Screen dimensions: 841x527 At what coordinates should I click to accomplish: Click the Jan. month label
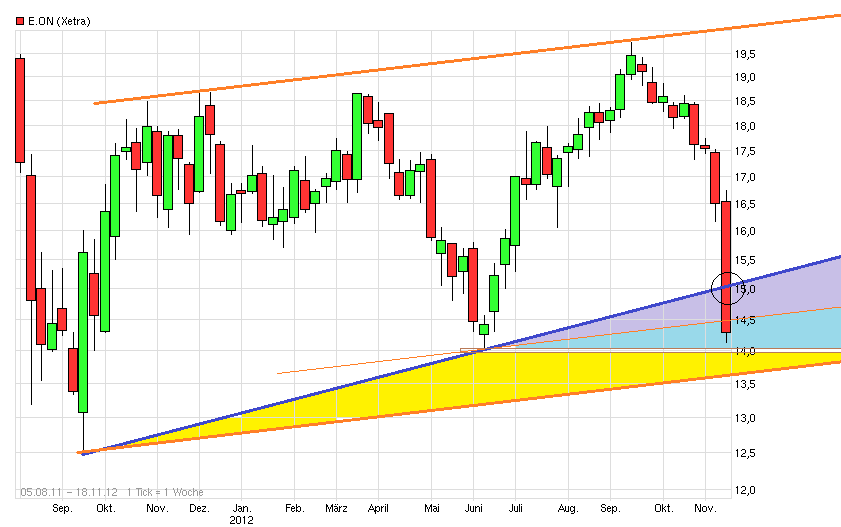click(x=241, y=508)
